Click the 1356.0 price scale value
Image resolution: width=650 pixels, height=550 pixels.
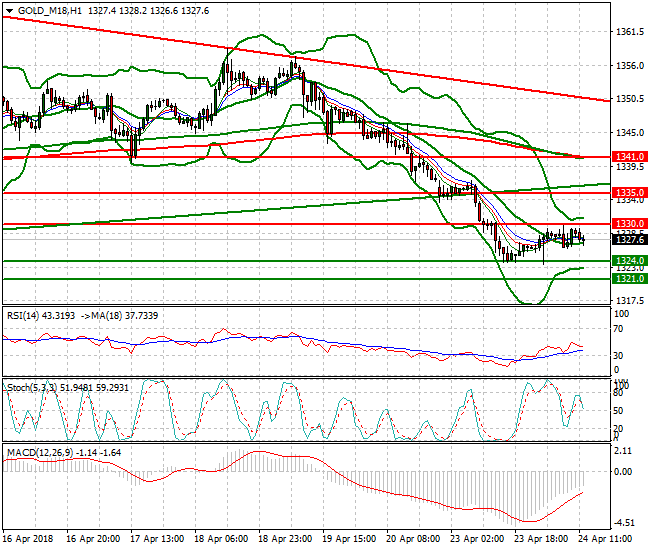(630, 65)
